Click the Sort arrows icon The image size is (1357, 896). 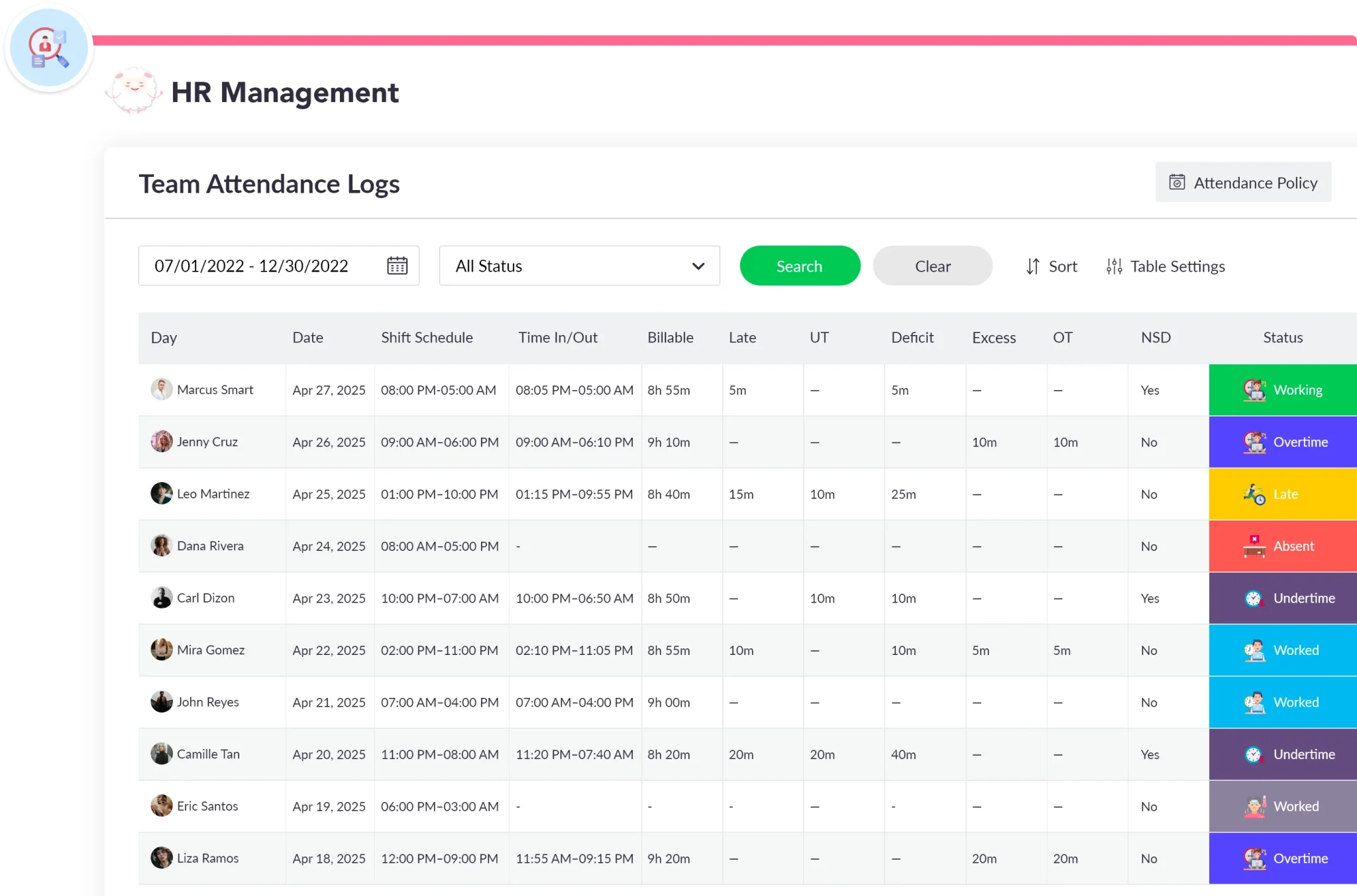coord(1032,266)
